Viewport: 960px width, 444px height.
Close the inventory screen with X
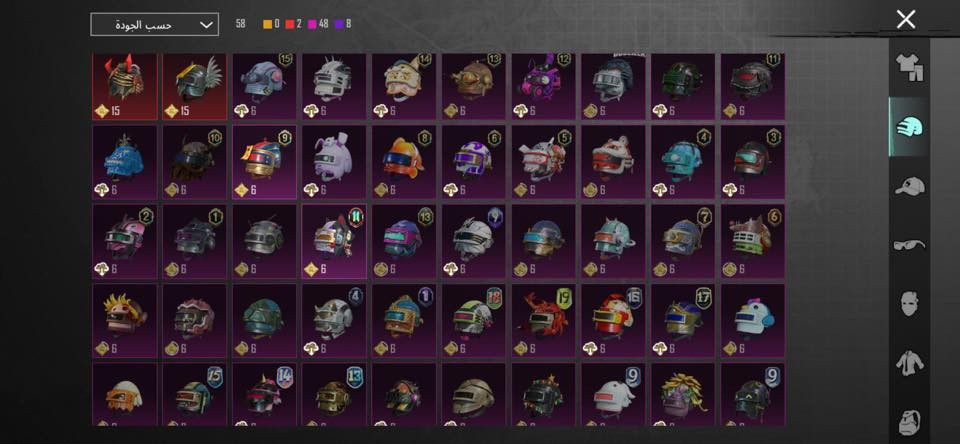pyautogui.click(x=906, y=20)
